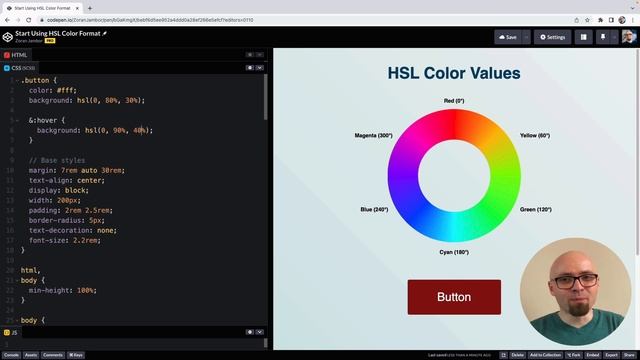Bookmark page with star icon
Image resolution: width=640 pixels, height=360 pixels.
(x=587, y=20)
